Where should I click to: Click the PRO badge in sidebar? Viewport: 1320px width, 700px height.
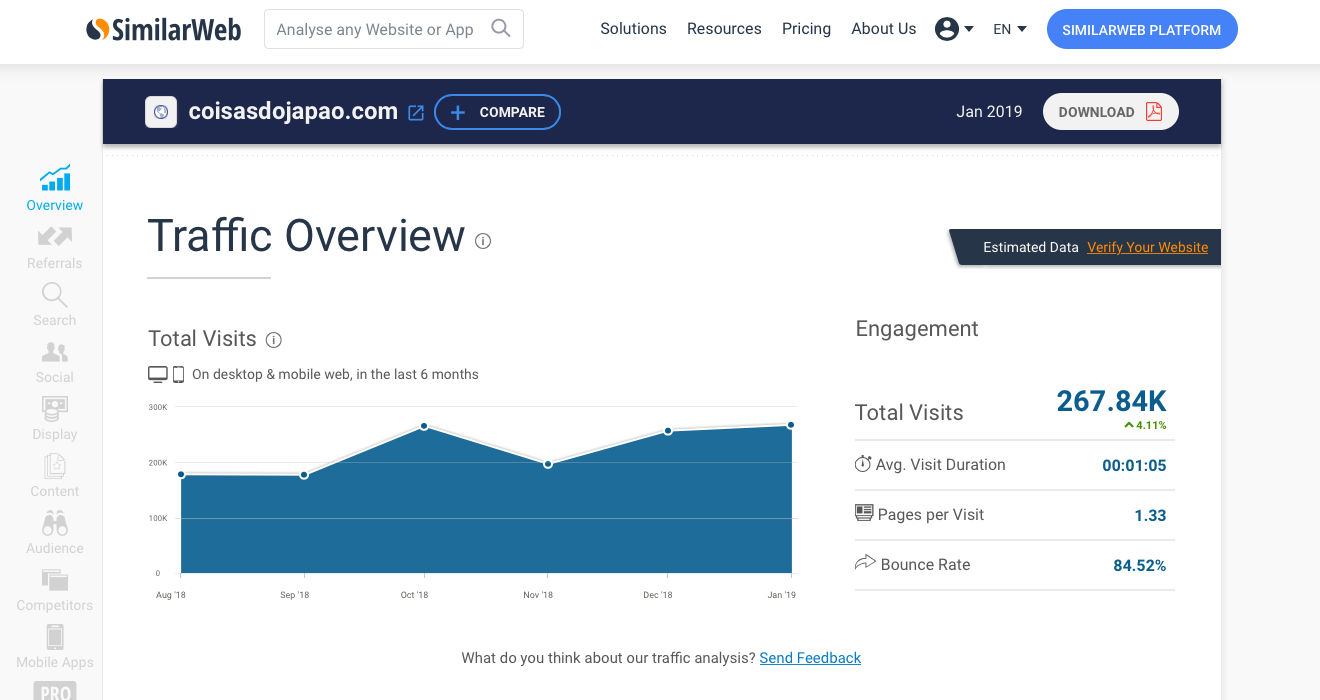coord(55,691)
